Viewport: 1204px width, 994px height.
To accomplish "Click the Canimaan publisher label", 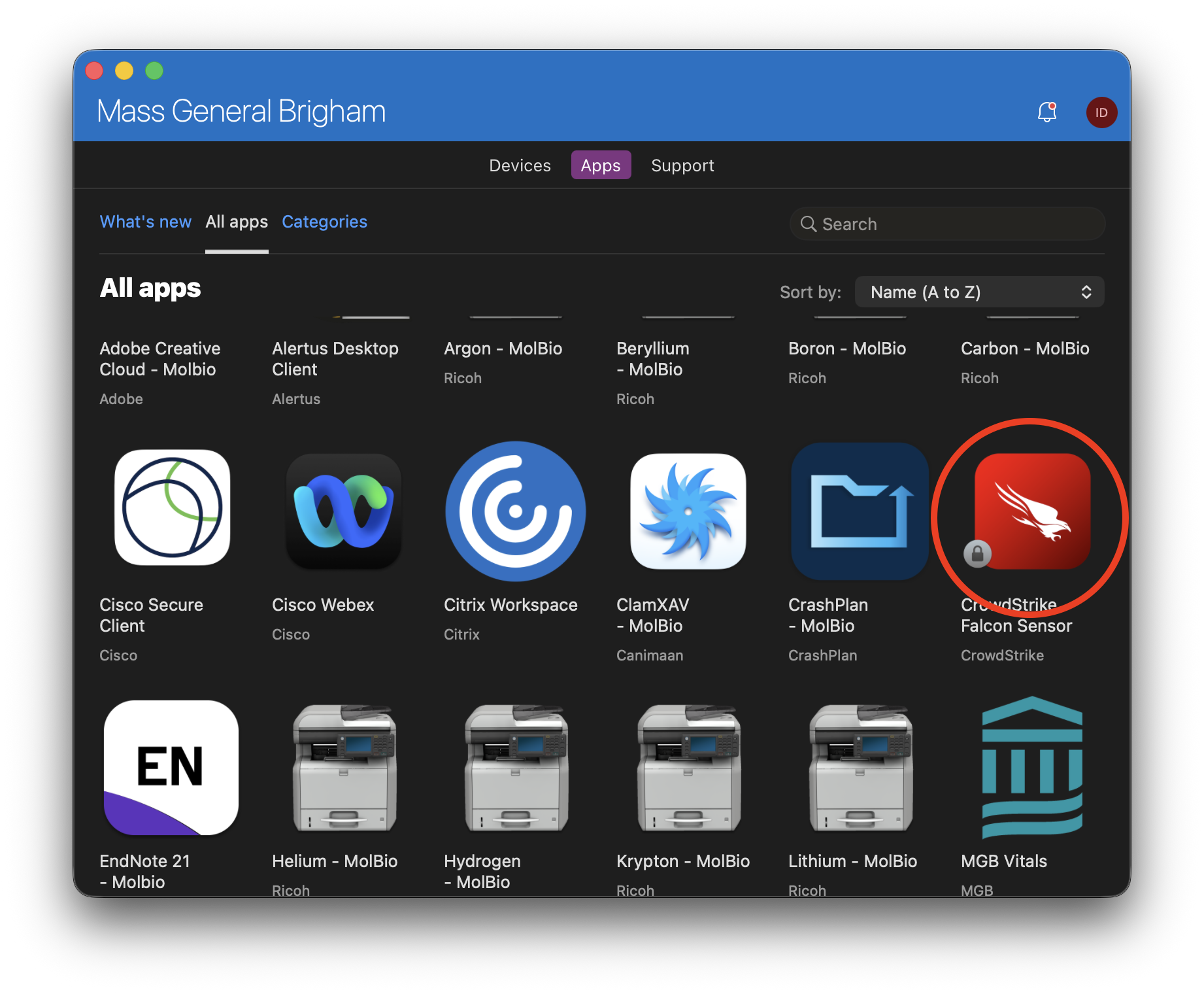I will pyautogui.click(x=650, y=655).
